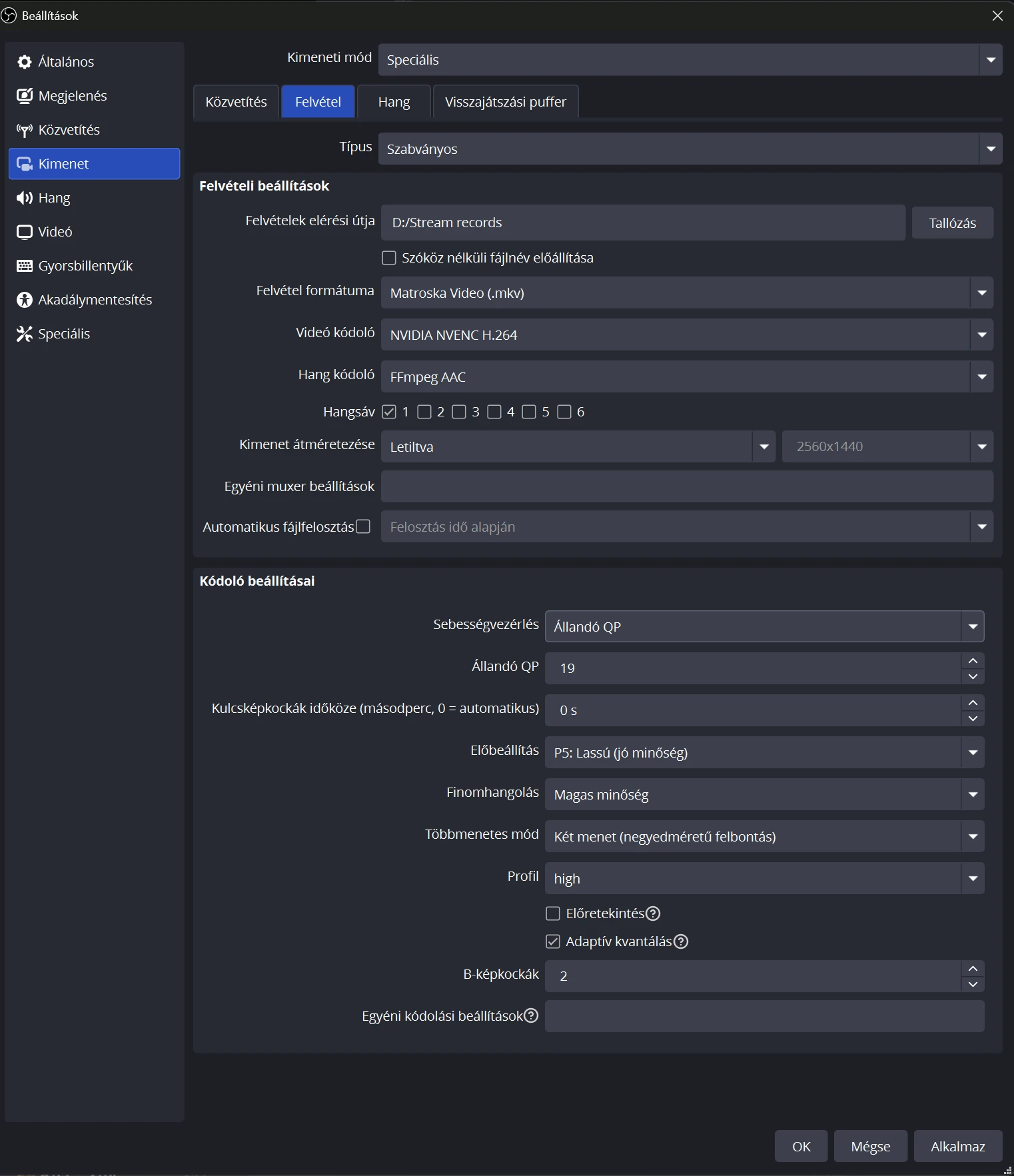The height and width of the screenshot is (1176, 1014).
Task: Enable Szóköz nélküli fájlnév előállítása checkbox
Action: 389,258
